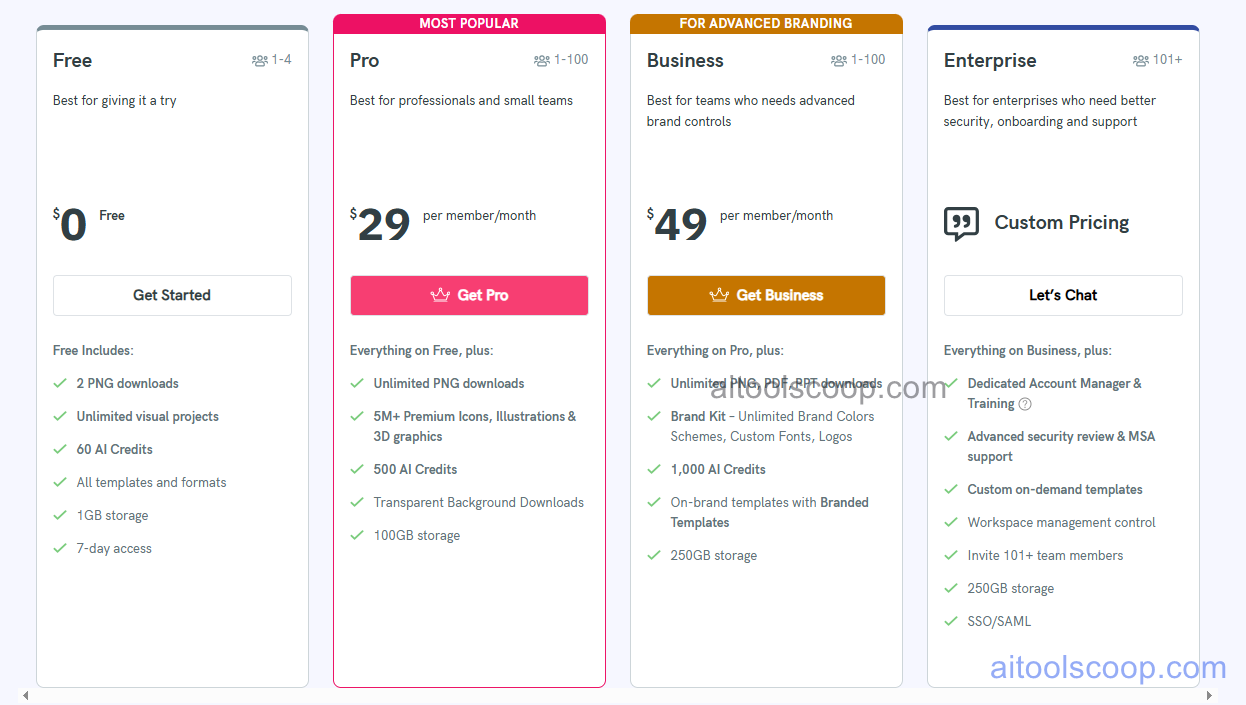Click the checkmark beside 500 AI Credits

click(357, 468)
